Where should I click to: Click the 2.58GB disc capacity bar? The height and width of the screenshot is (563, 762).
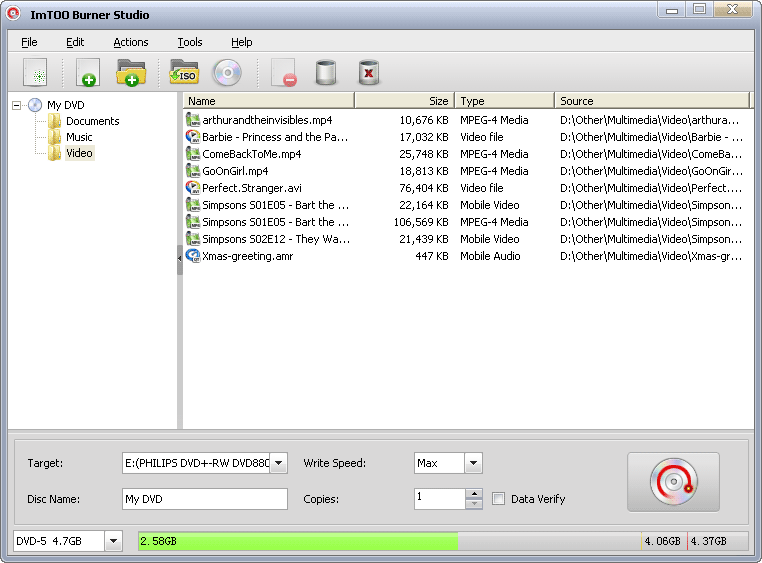(298, 541)
